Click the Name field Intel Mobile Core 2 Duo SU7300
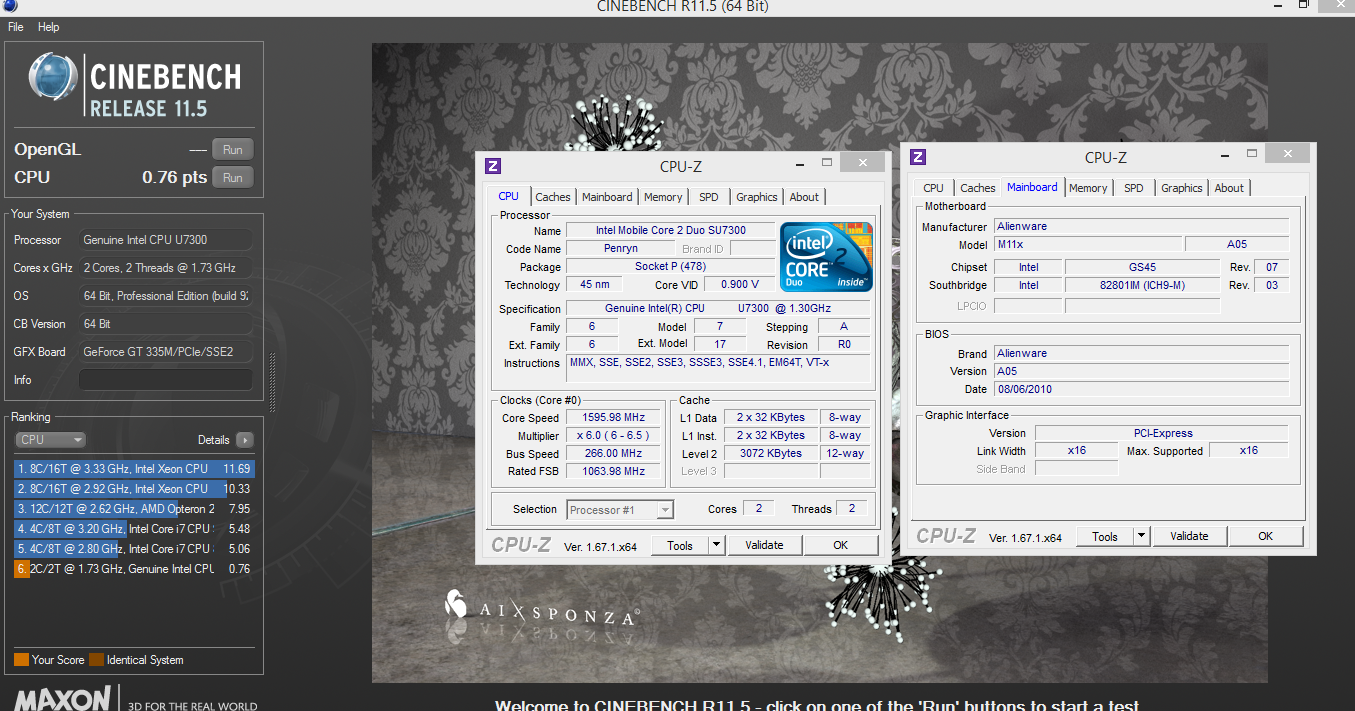Viewport: 1355px width, 711px height. point(670,230)
